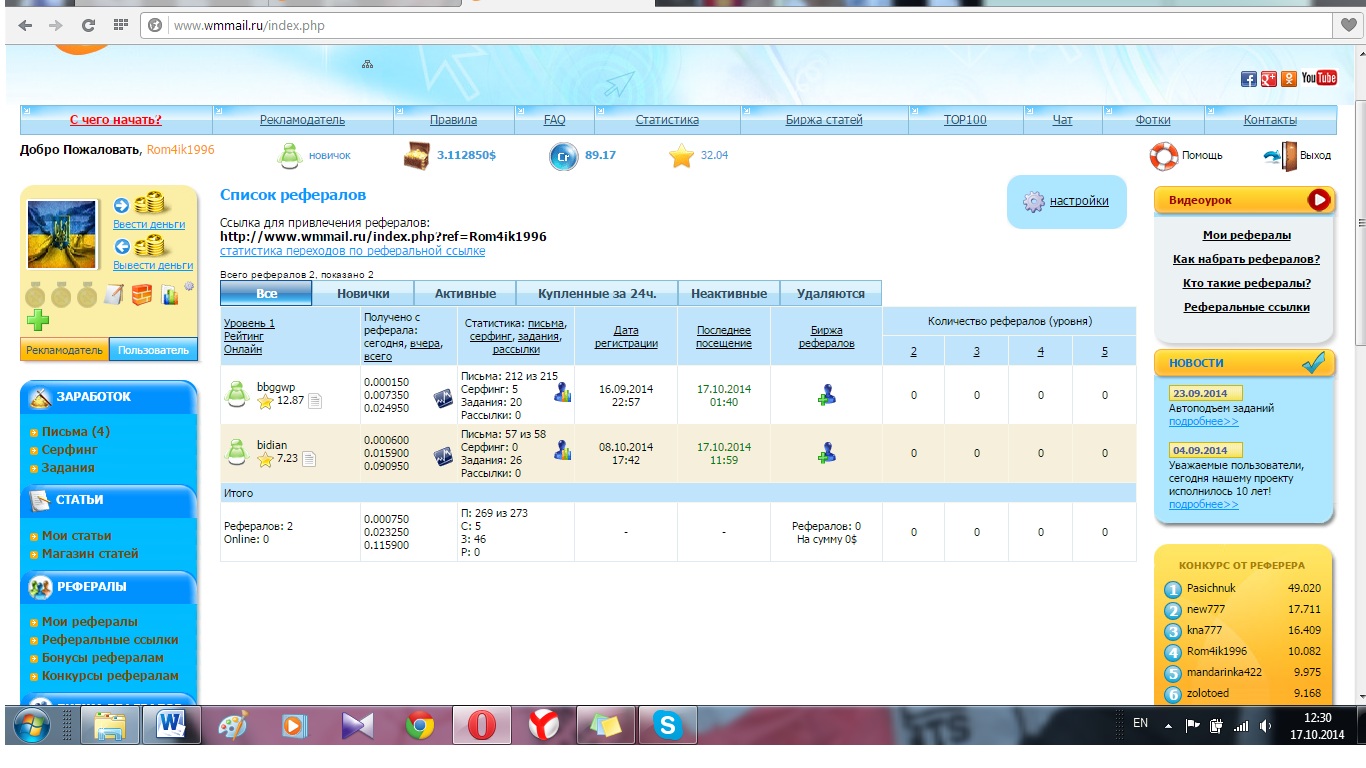Click the yellow star rating icon in header
1366x768 pixels.
[681, 156]
